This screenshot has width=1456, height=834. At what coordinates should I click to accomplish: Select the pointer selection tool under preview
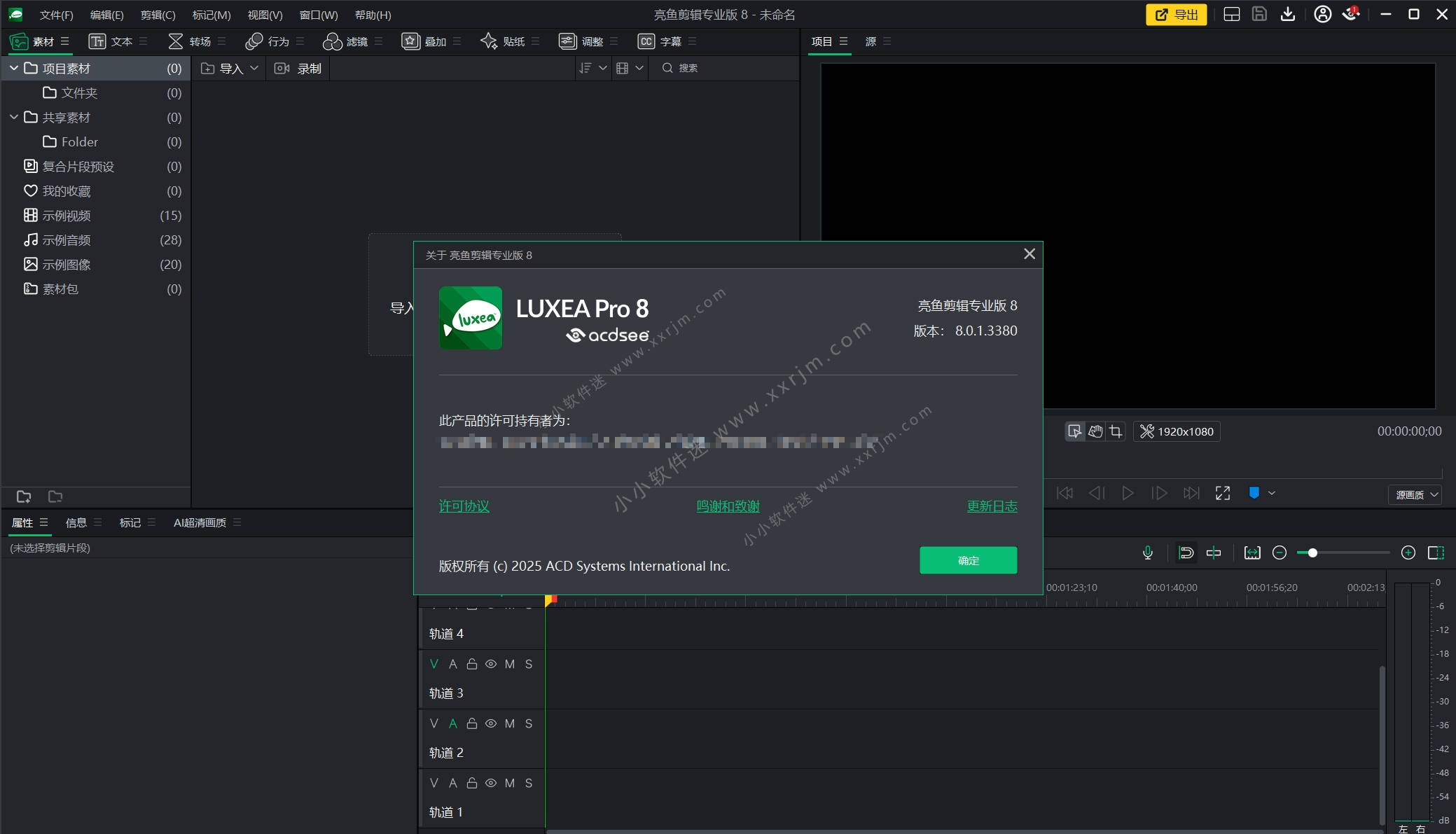click(1074, 431)
